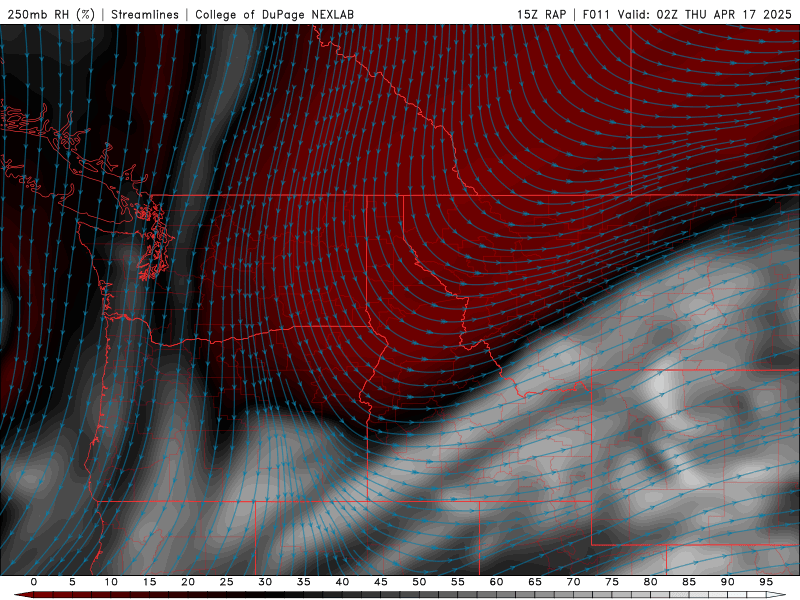
Task: Click the '90' color scale label
Action: 727,582
